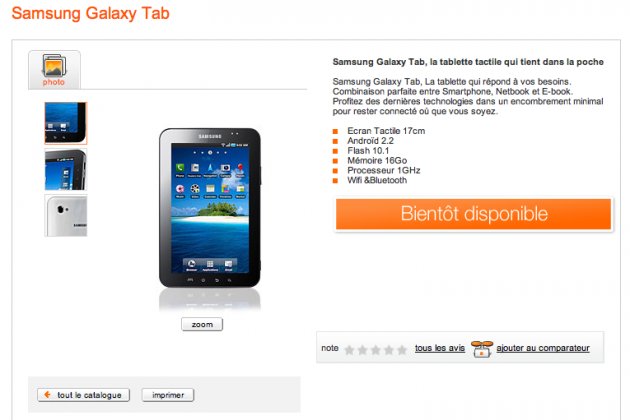Select the angled side-view tablet thumbnail
630x420 pixels.
point(65,169)
